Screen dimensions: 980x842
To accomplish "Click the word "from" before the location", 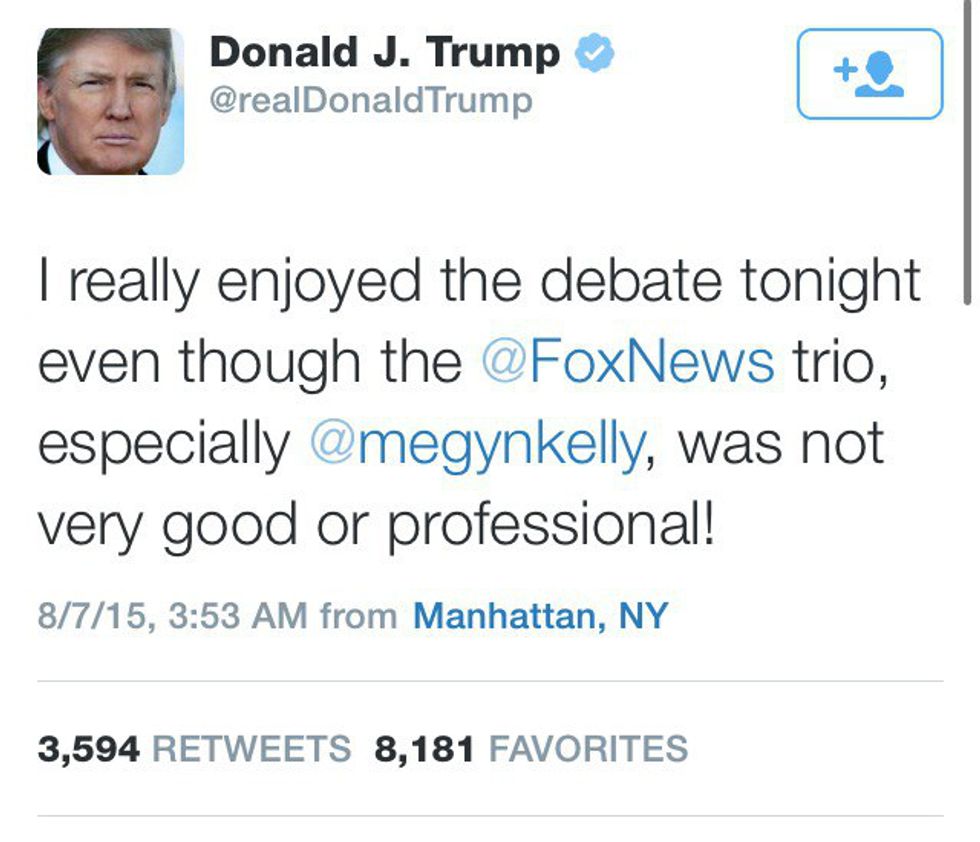I will (x=358, y=615).
